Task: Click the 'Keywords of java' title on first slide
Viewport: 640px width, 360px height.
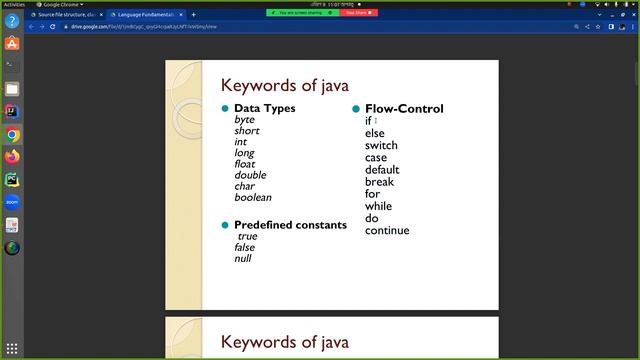Action: coord(285,85)
